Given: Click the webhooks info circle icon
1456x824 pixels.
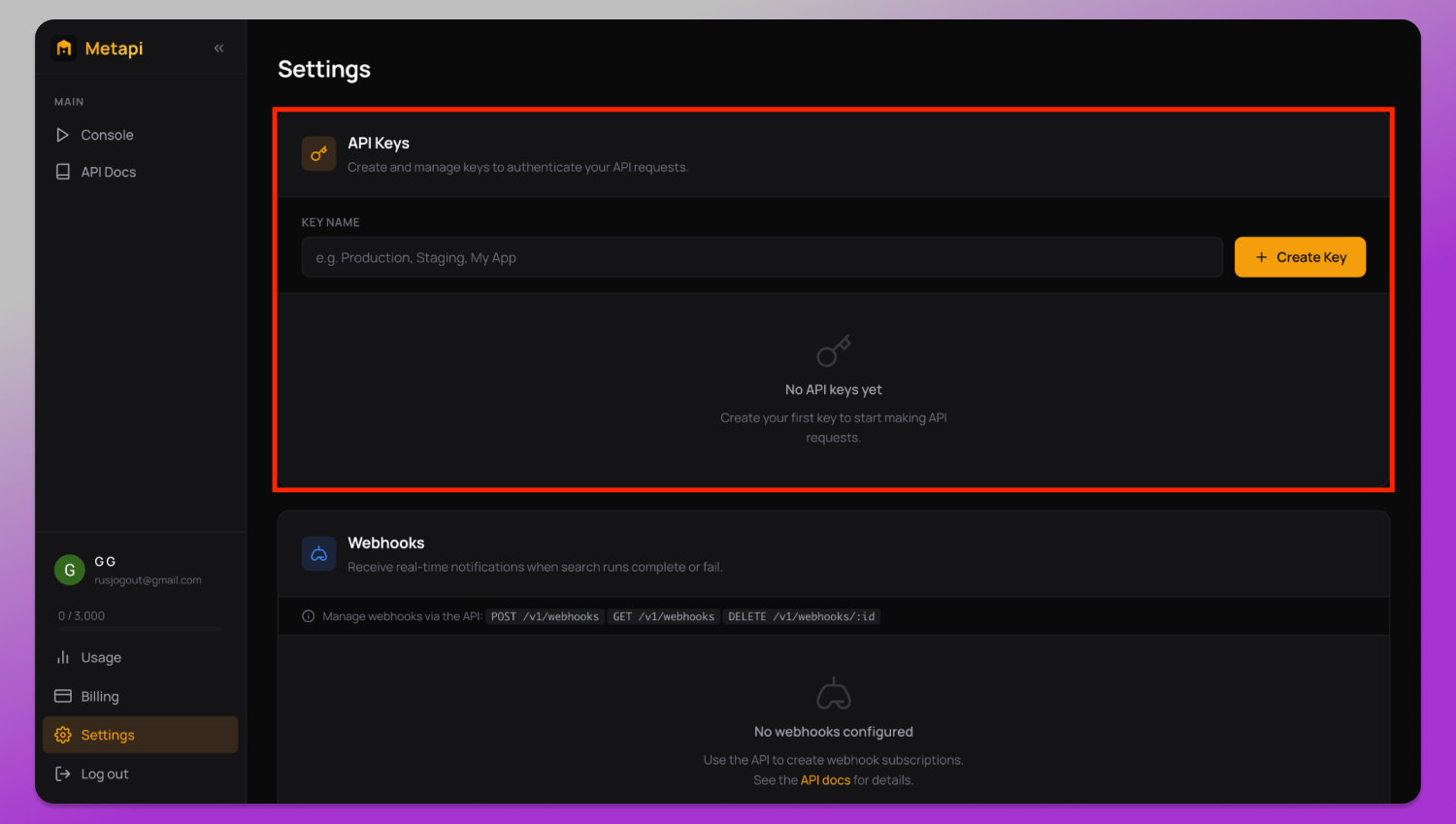Looking at the screenshot, I should click(x=309, y=616).
